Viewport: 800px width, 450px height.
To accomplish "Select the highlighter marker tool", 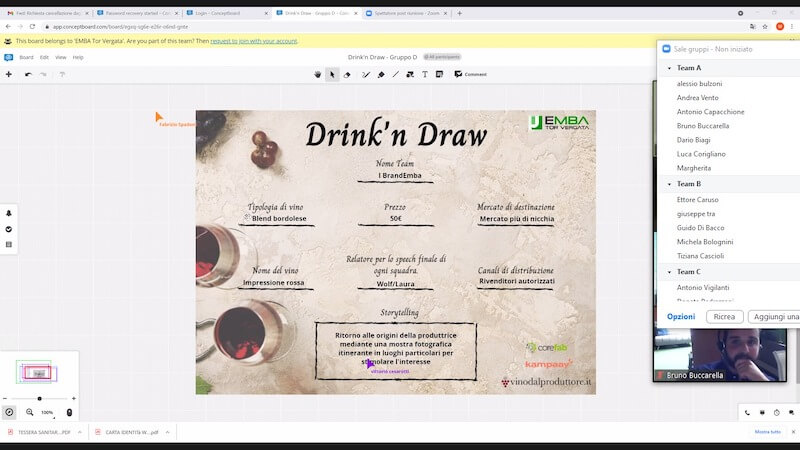I will point(381,74).
